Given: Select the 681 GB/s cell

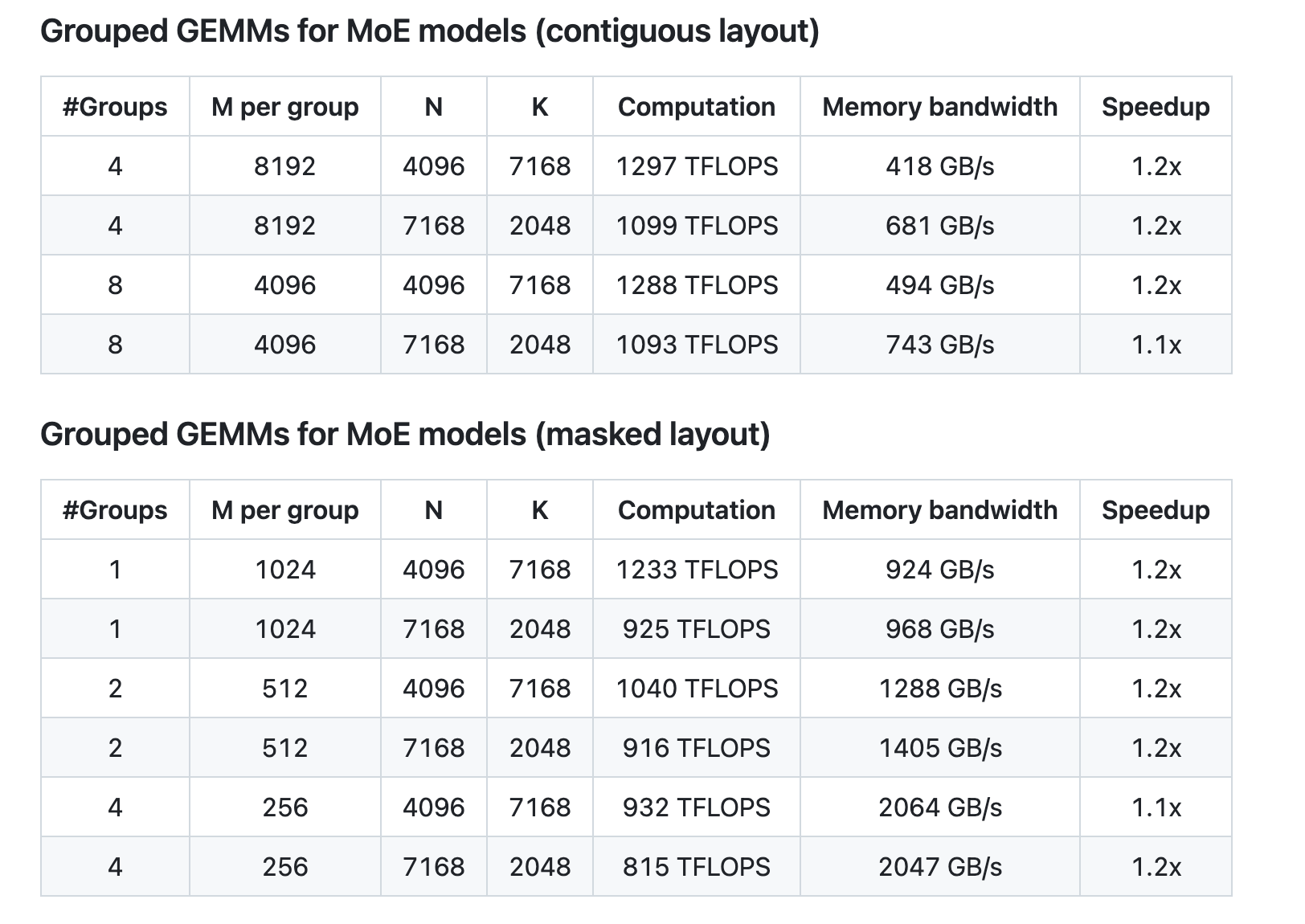Looking at the screenshot, I should pos(939,226).
